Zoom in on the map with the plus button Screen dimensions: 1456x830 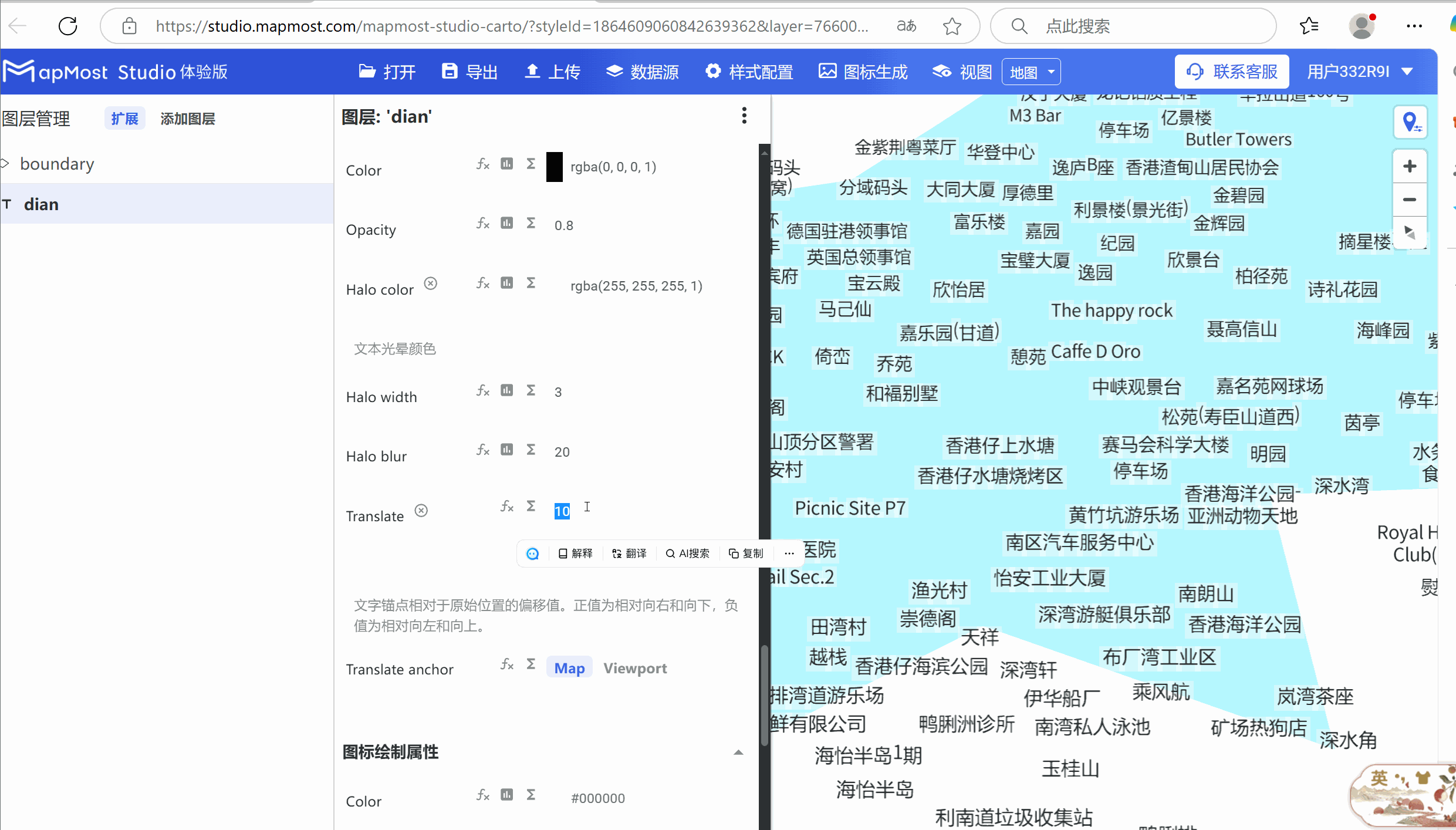tap(1410, 166)
